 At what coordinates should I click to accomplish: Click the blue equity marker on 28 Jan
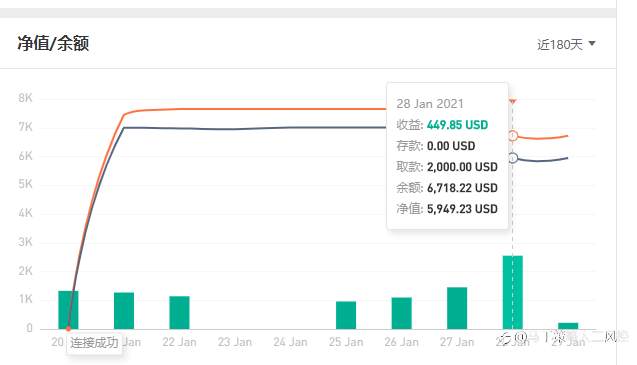513,158
